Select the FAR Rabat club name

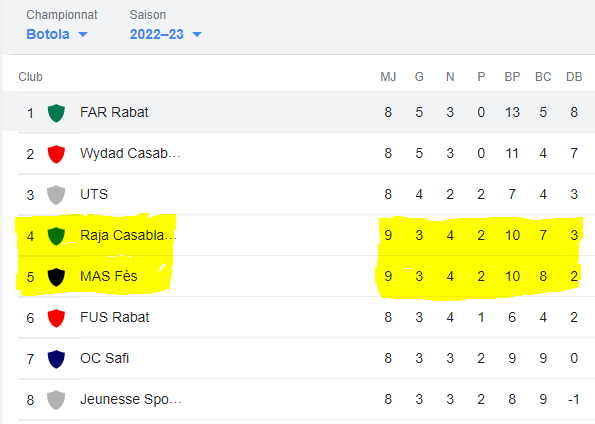[x=114, y=112]
